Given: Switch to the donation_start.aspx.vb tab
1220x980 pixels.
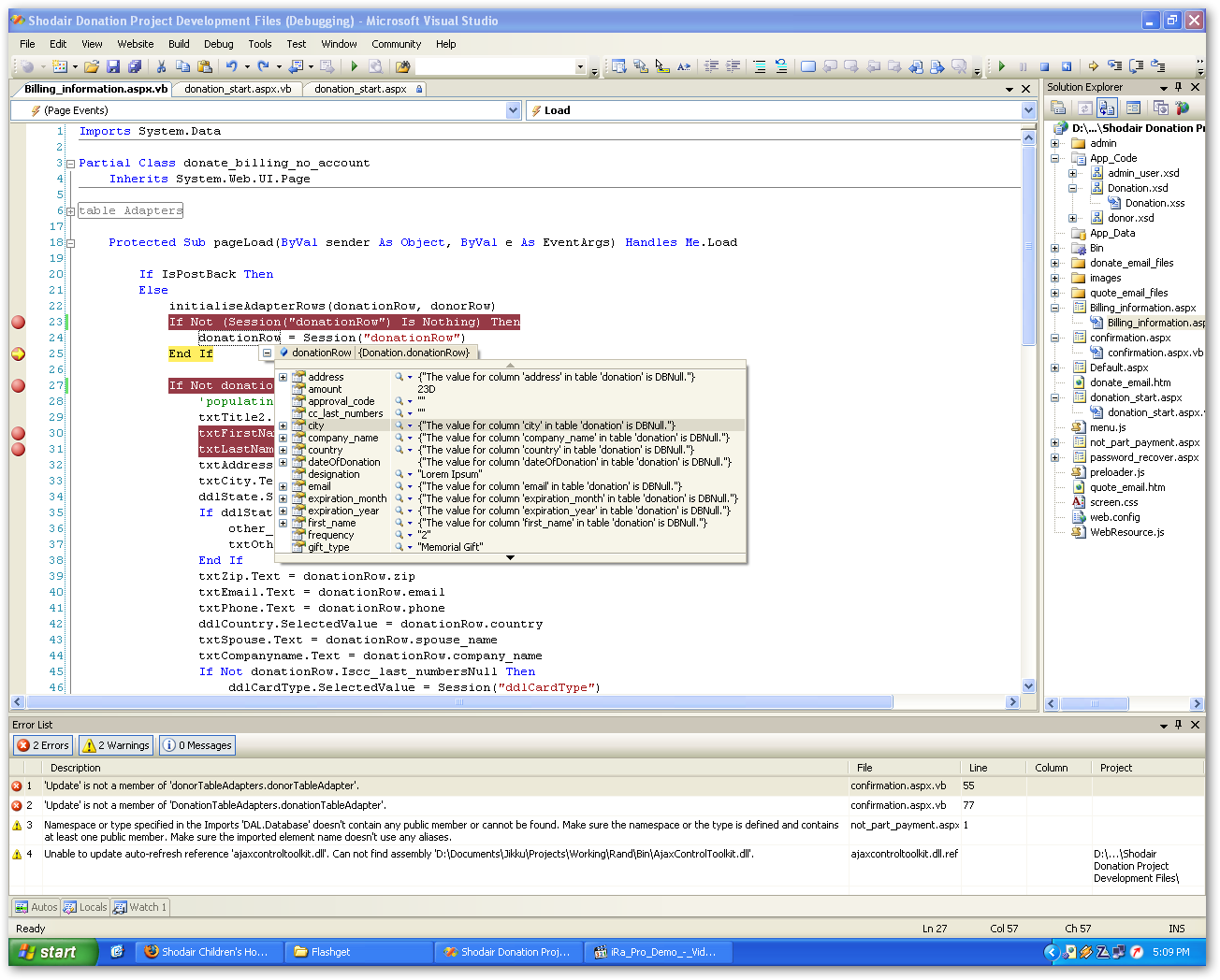Looking at the screenshot, I should pos(238,89).
